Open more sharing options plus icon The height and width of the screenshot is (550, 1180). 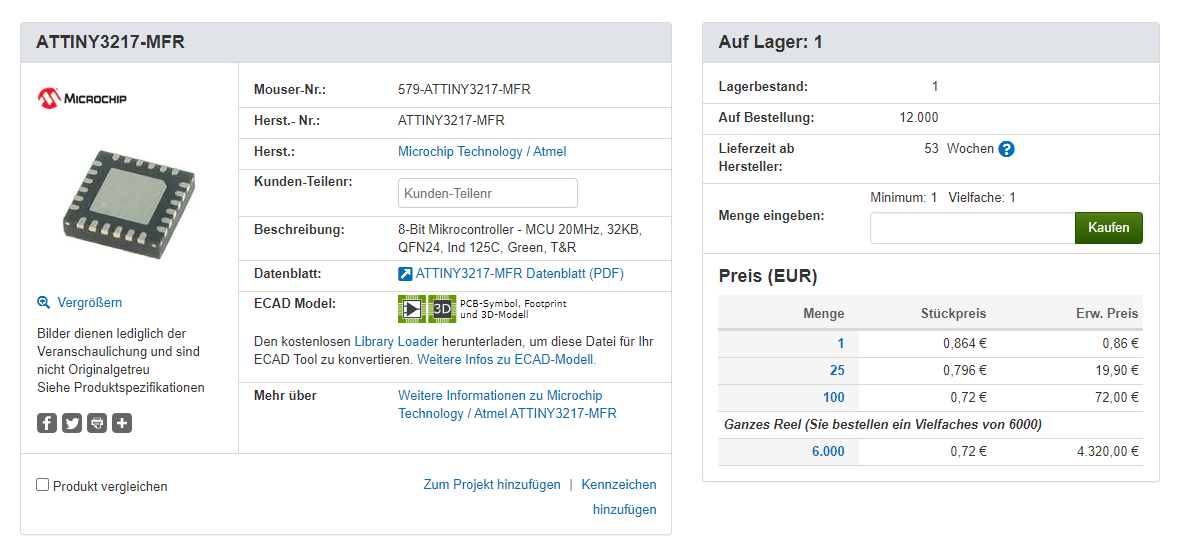[122, 423]
